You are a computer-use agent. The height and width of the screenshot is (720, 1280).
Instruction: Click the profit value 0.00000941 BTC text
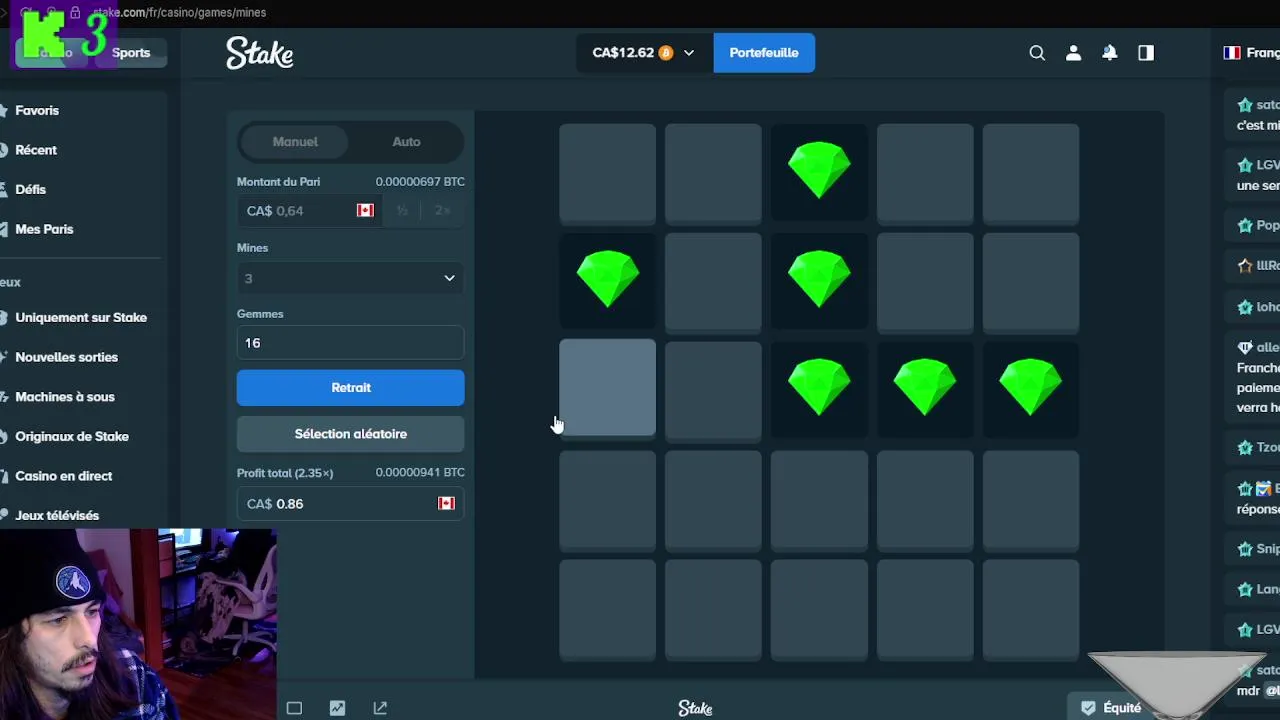(x=420, y=472)
